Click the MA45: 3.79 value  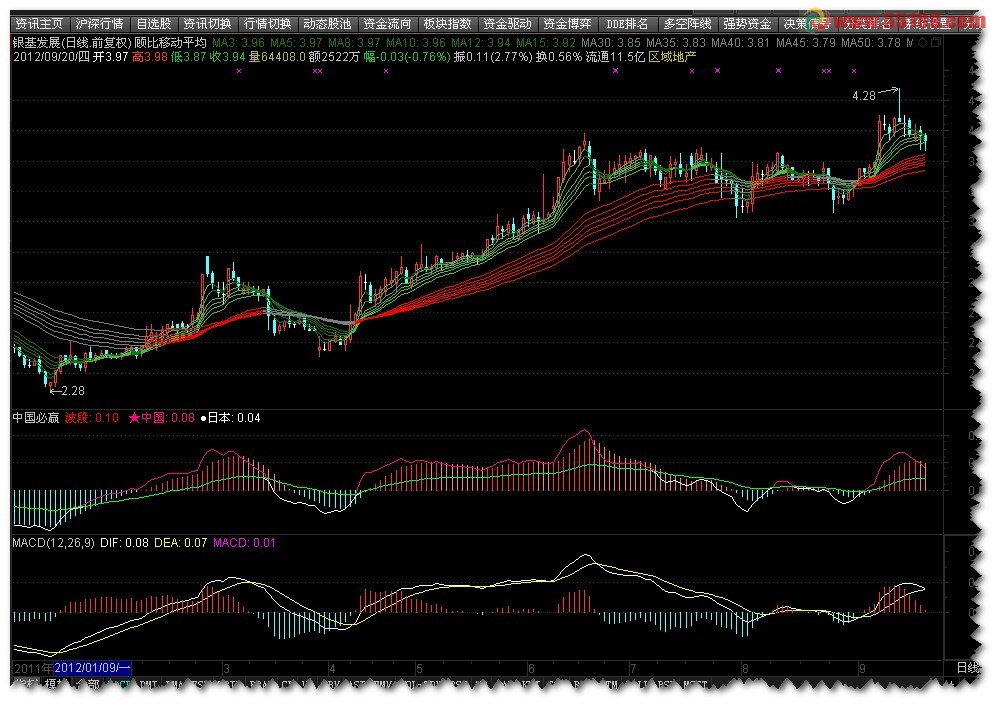pos(806,43)
